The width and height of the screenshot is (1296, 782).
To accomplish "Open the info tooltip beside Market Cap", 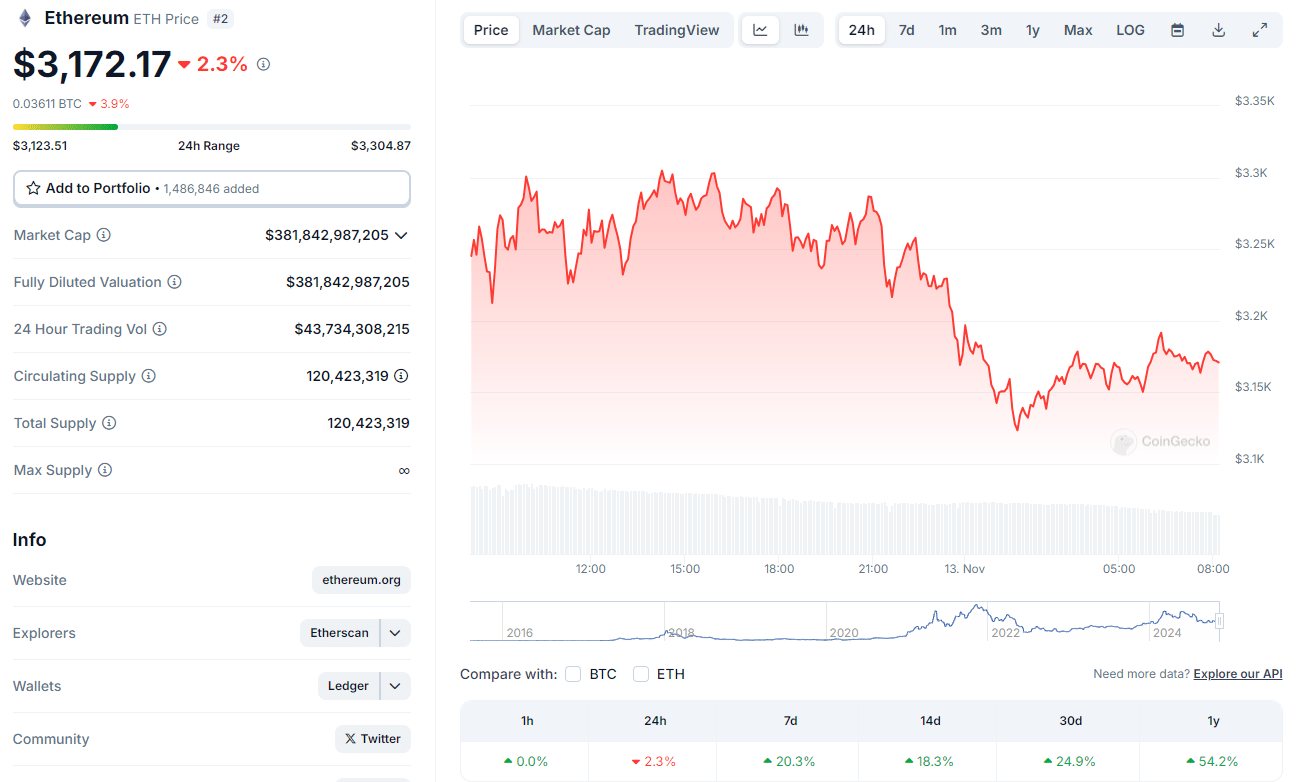I will pos(103,235).
